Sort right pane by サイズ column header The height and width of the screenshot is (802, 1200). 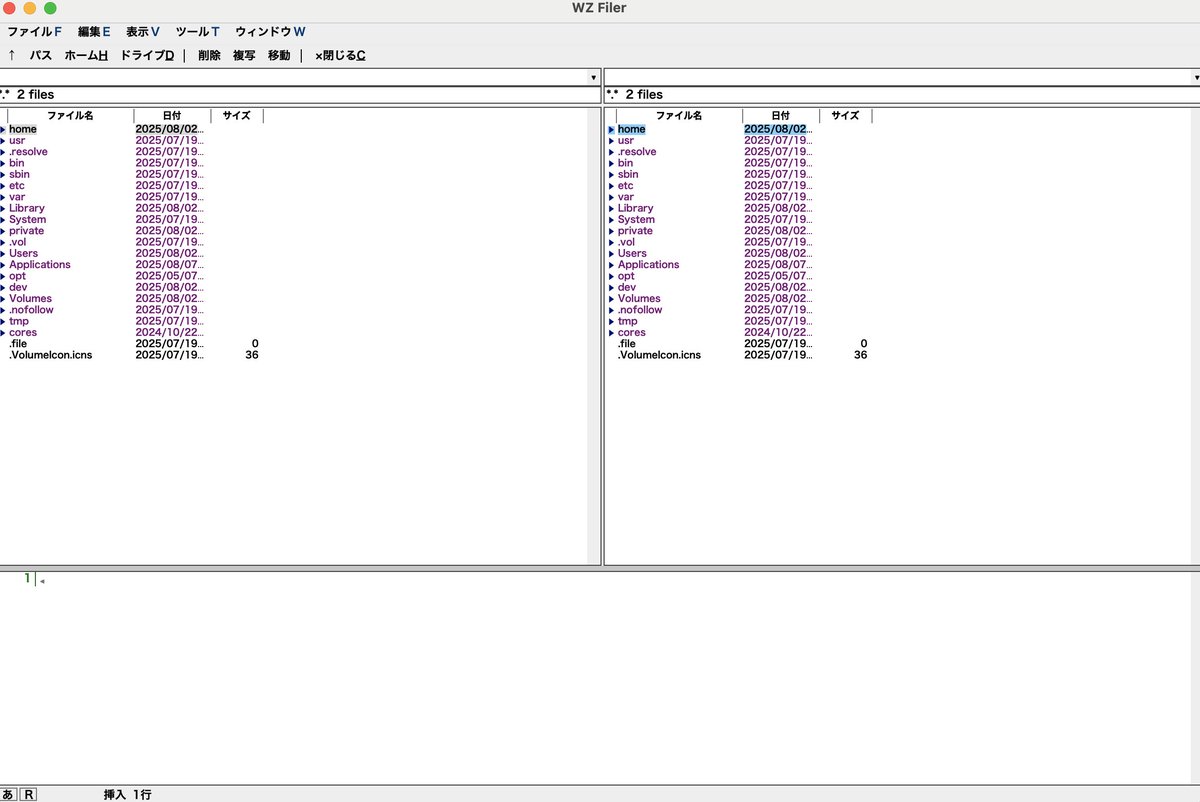[846, 116]
